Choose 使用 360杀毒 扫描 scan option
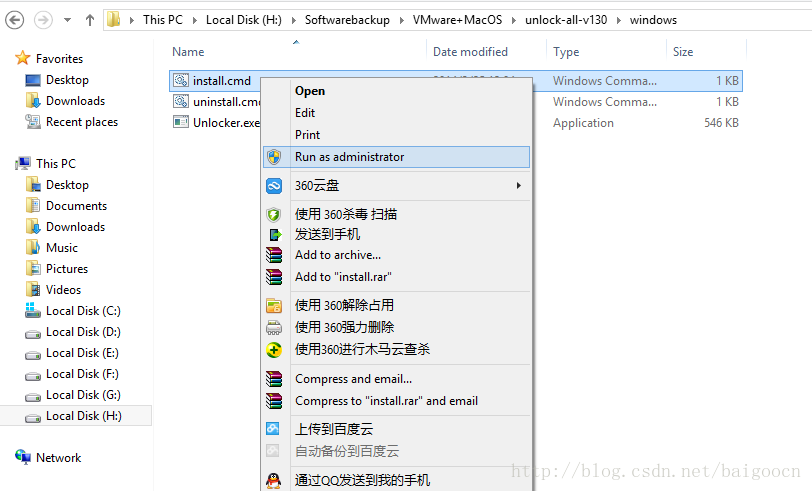 click(396, 214)
